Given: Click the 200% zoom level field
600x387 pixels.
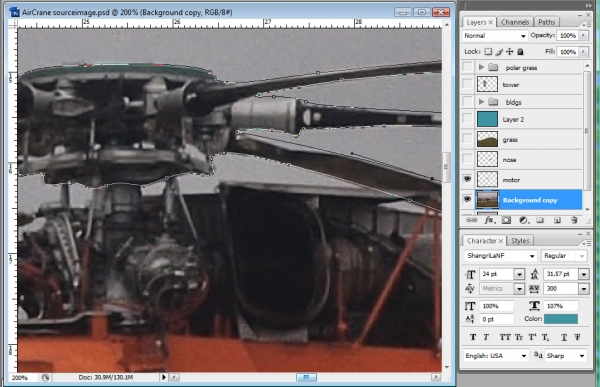Looking at the screenshot, I should (x=23, y=377).
